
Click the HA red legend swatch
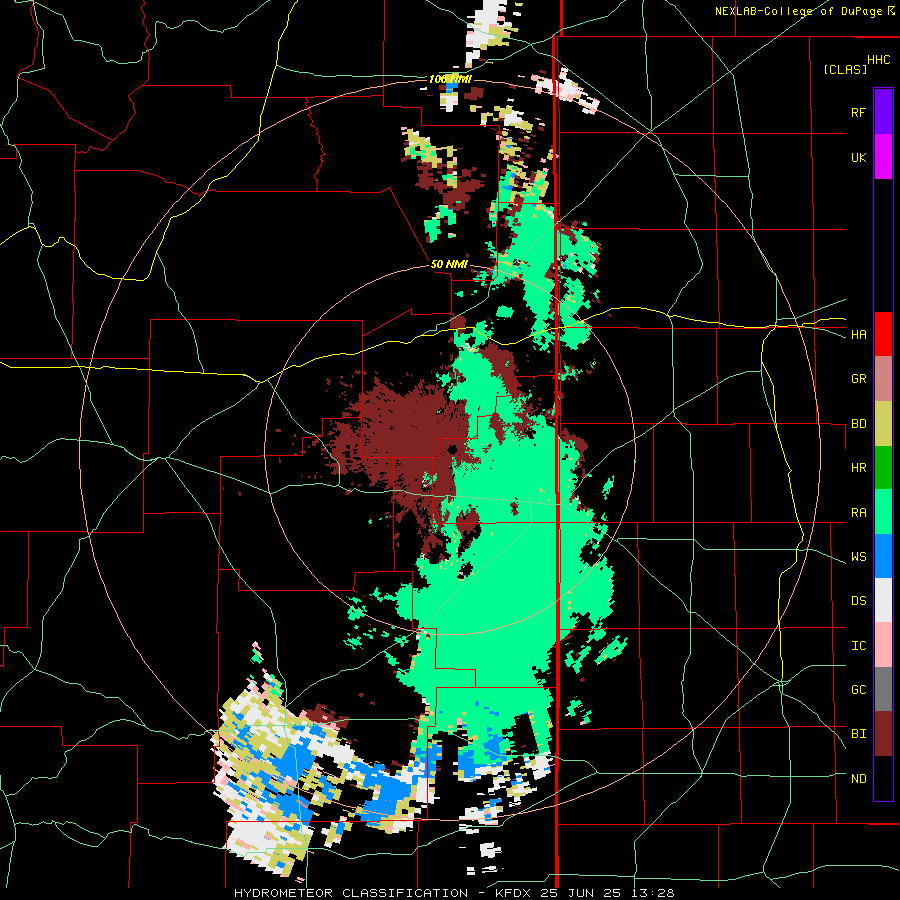[x=883, y=334]
